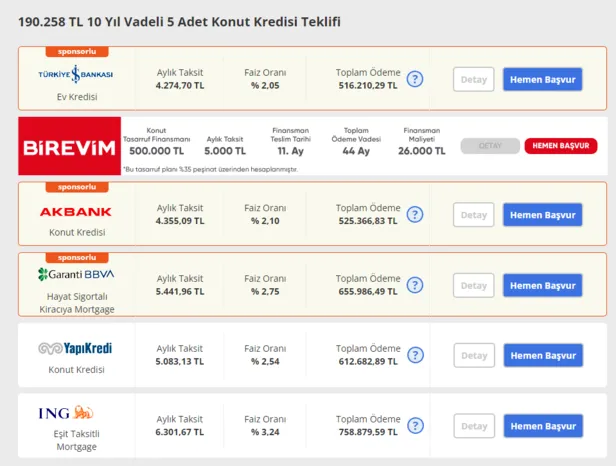This screenshot has height=466, width=616.
Task: Open total payment help icon for Türkiye İş Bankası
Action: click(415, 79)
